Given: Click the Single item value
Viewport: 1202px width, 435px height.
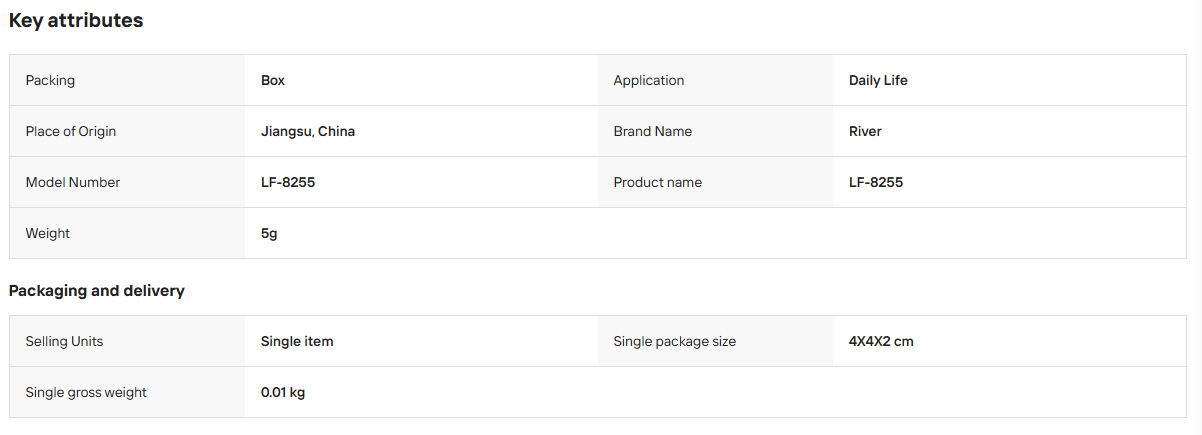Looking at the screenshot, I should coord(297,341).
